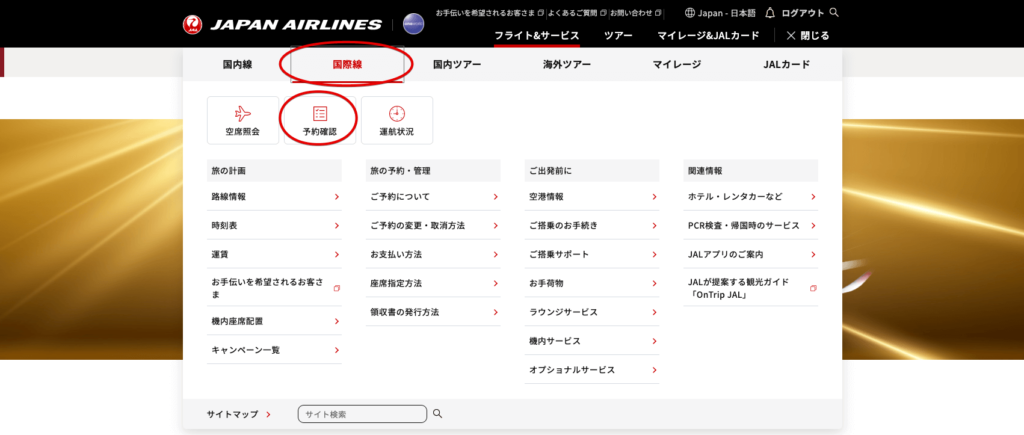Click the search magnifier in header

coord(834,12)
